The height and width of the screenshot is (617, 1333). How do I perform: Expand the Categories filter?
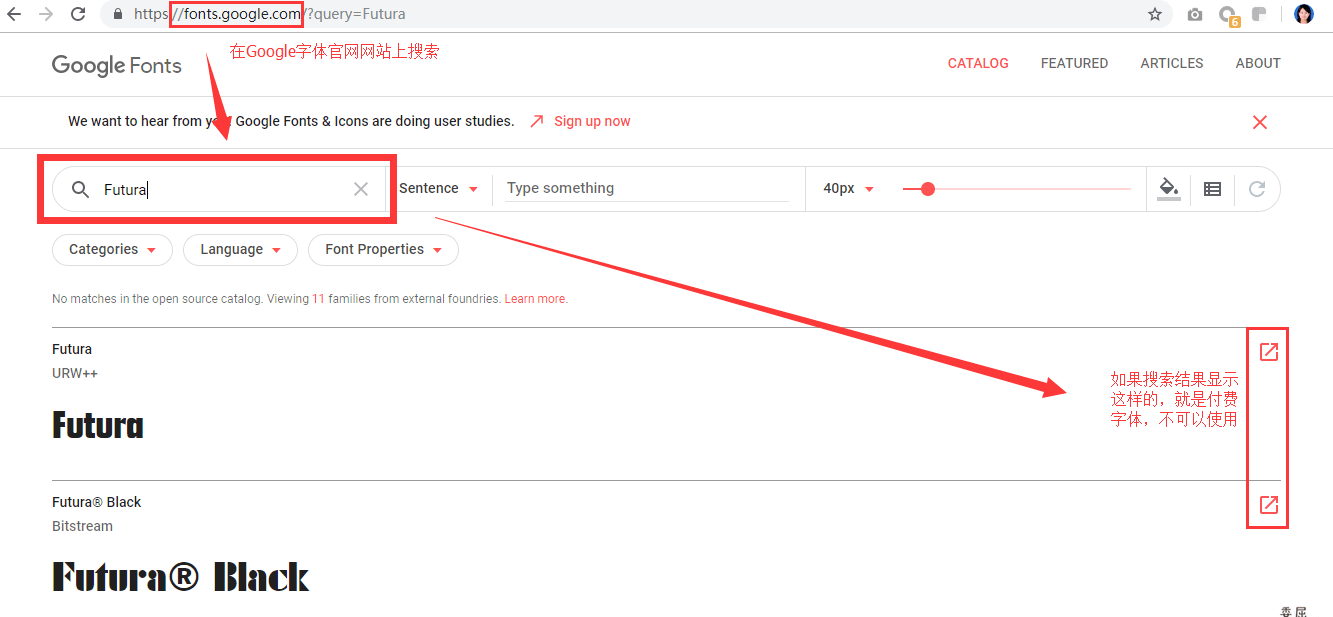[112, 250]
